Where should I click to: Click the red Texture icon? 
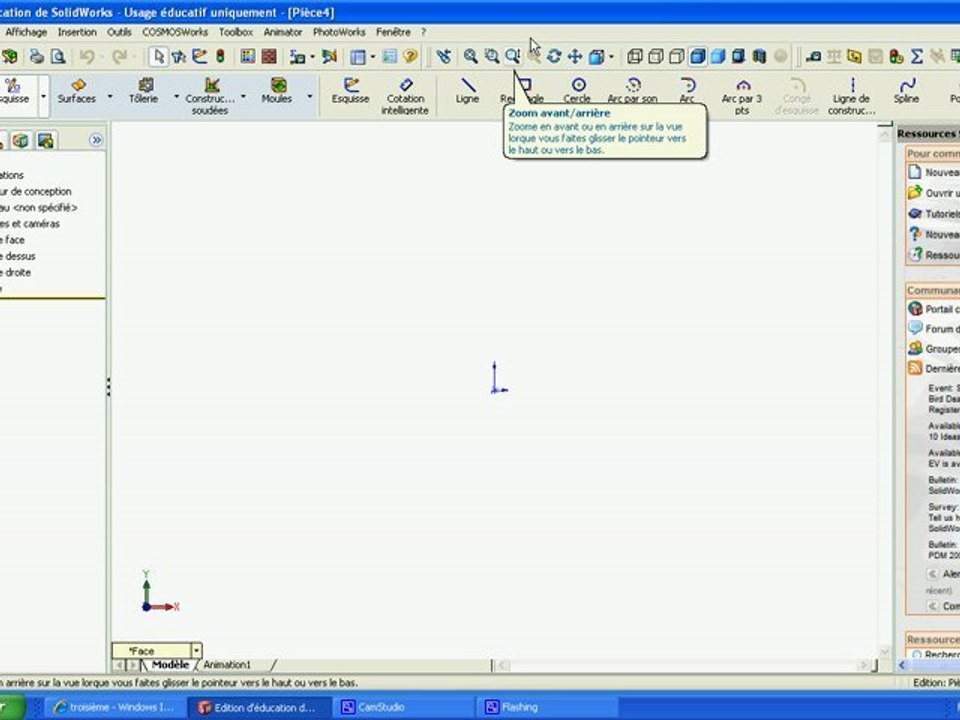tap(269, 57)
